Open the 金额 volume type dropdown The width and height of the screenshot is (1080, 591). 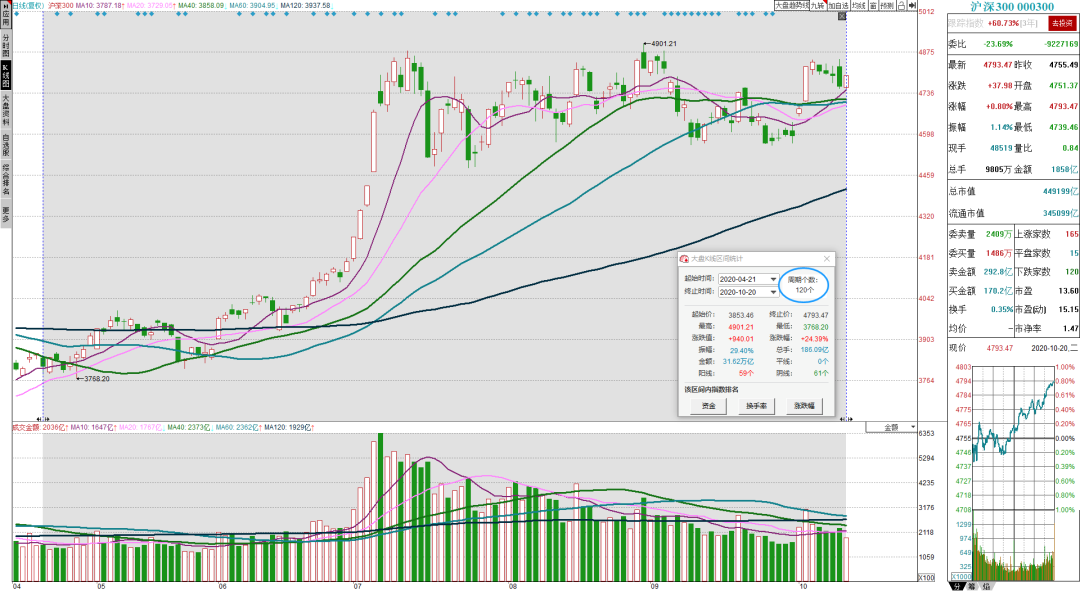[x=891, y=427]
